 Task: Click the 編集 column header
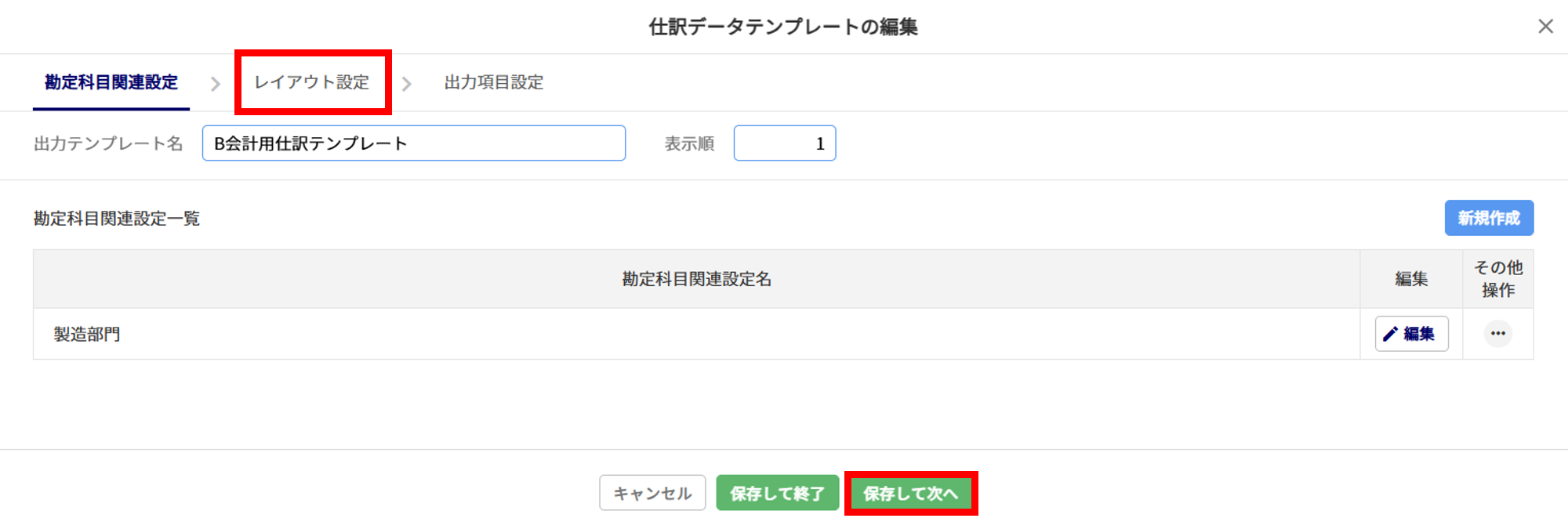(1411, 279)
